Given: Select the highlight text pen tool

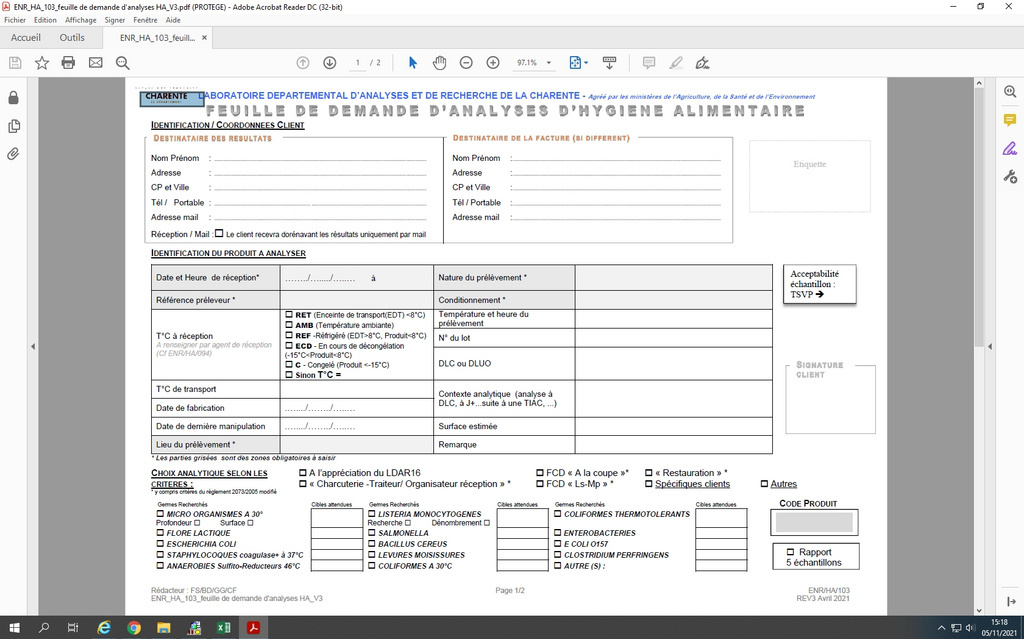Looking at the screenshot, I should pos(676,63).
